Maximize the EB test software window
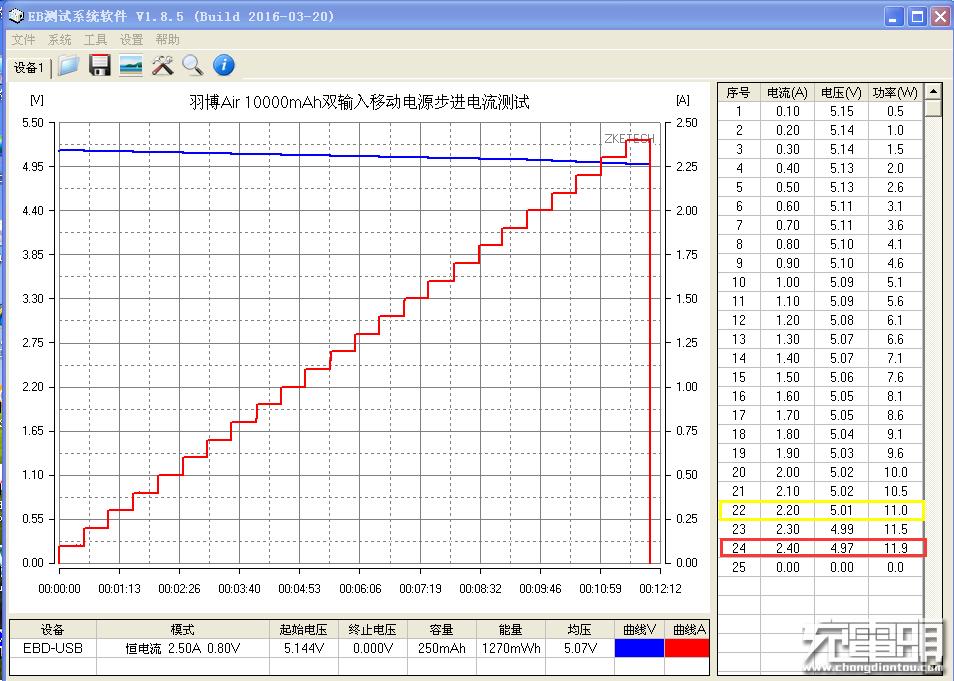The height and width of the screenshot is (681, 954). click(917, 17)
